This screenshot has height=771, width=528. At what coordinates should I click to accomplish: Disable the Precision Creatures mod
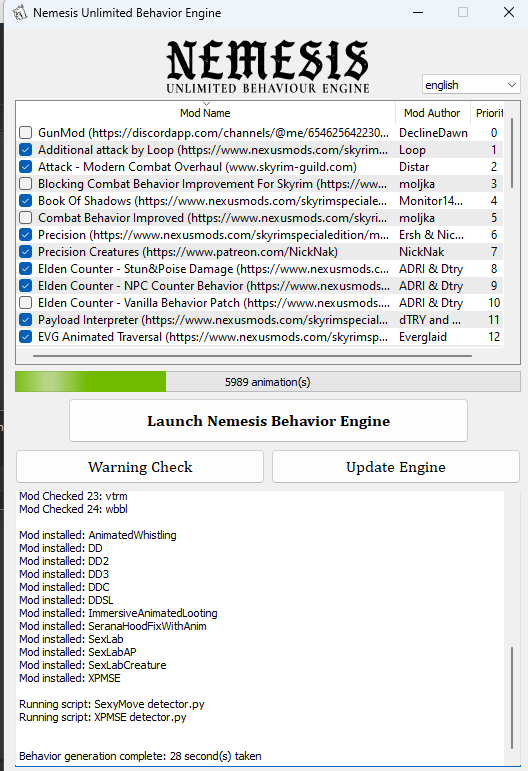coord(26,252)
